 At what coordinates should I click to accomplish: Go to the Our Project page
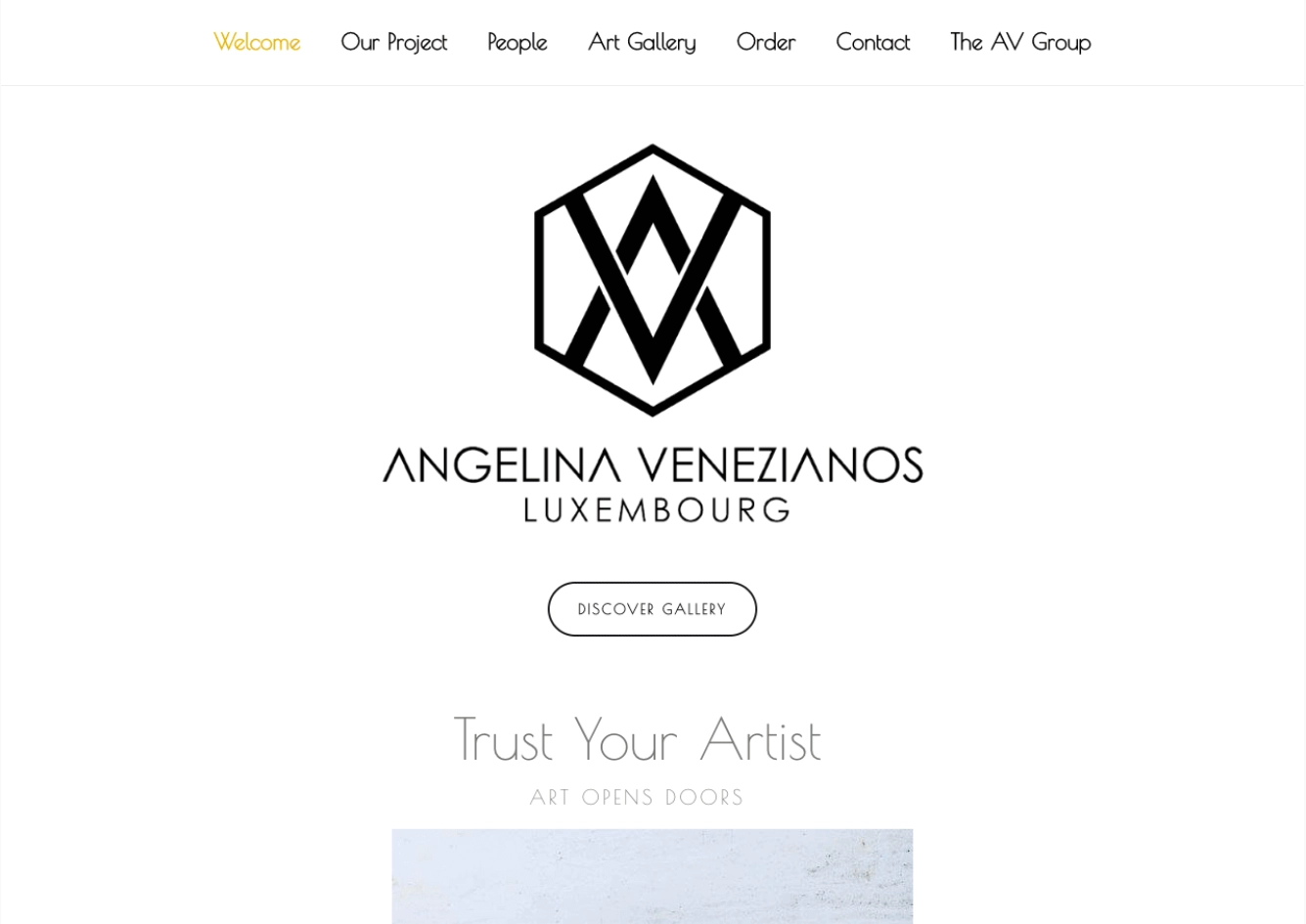pos(393,42)
